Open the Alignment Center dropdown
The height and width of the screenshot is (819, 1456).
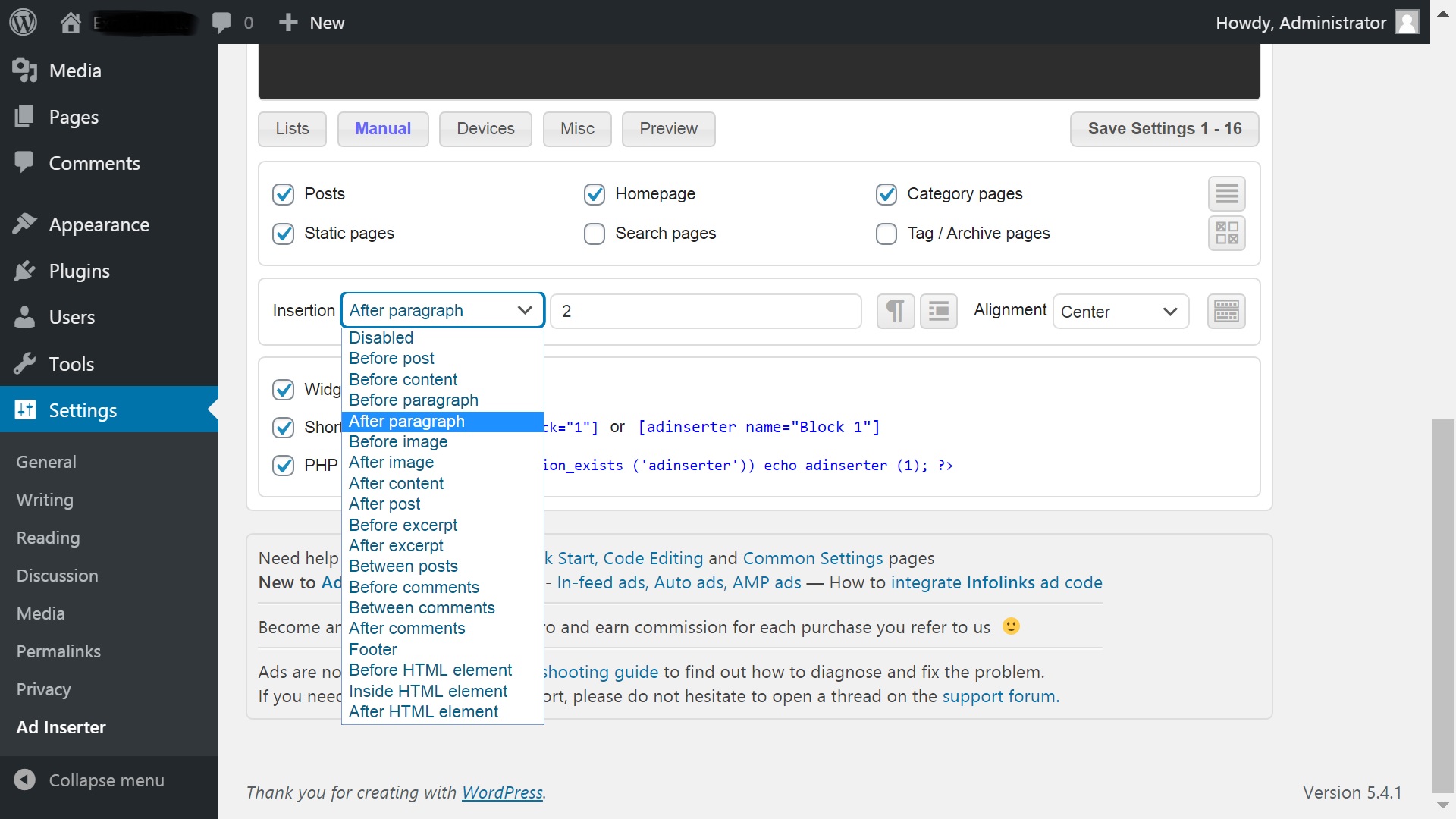tap(1121, 312)
